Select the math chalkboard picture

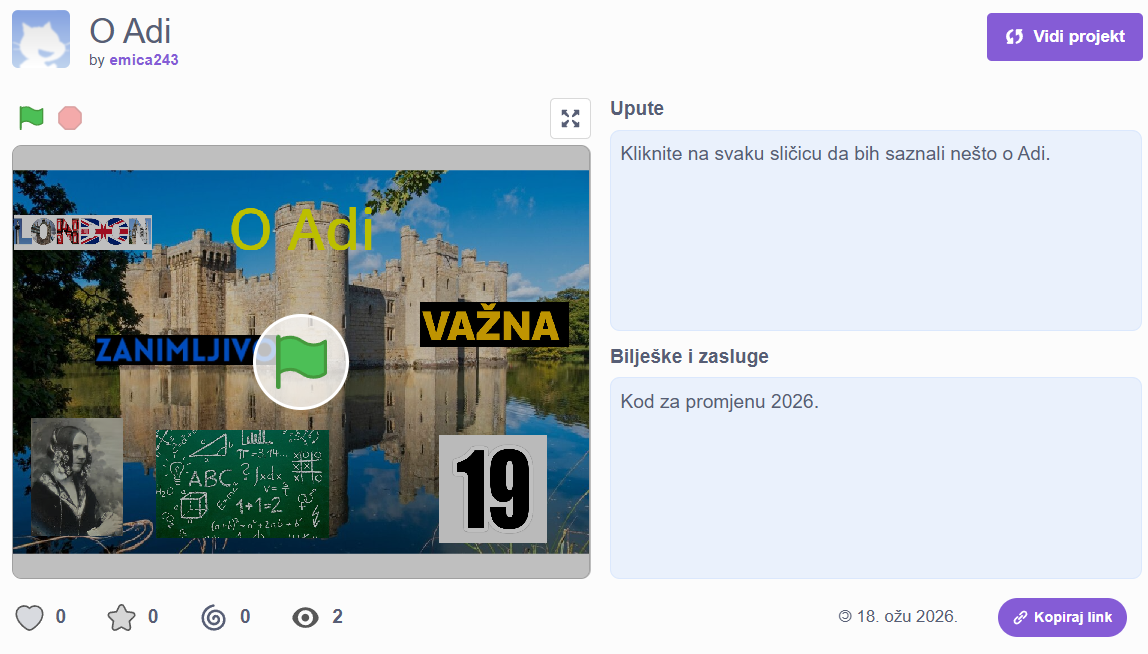(x=242, y=483)
